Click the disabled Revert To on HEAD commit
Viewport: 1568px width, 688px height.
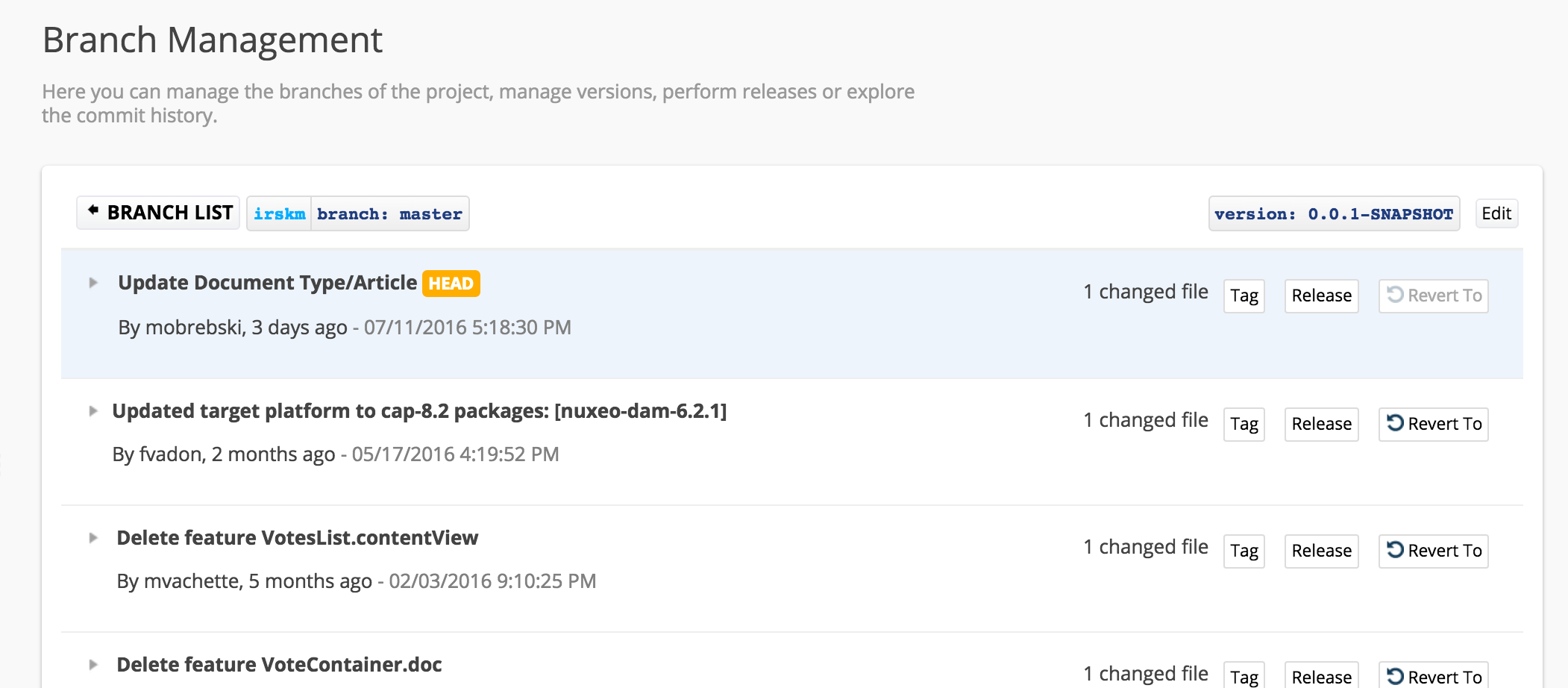(1433, 295)
